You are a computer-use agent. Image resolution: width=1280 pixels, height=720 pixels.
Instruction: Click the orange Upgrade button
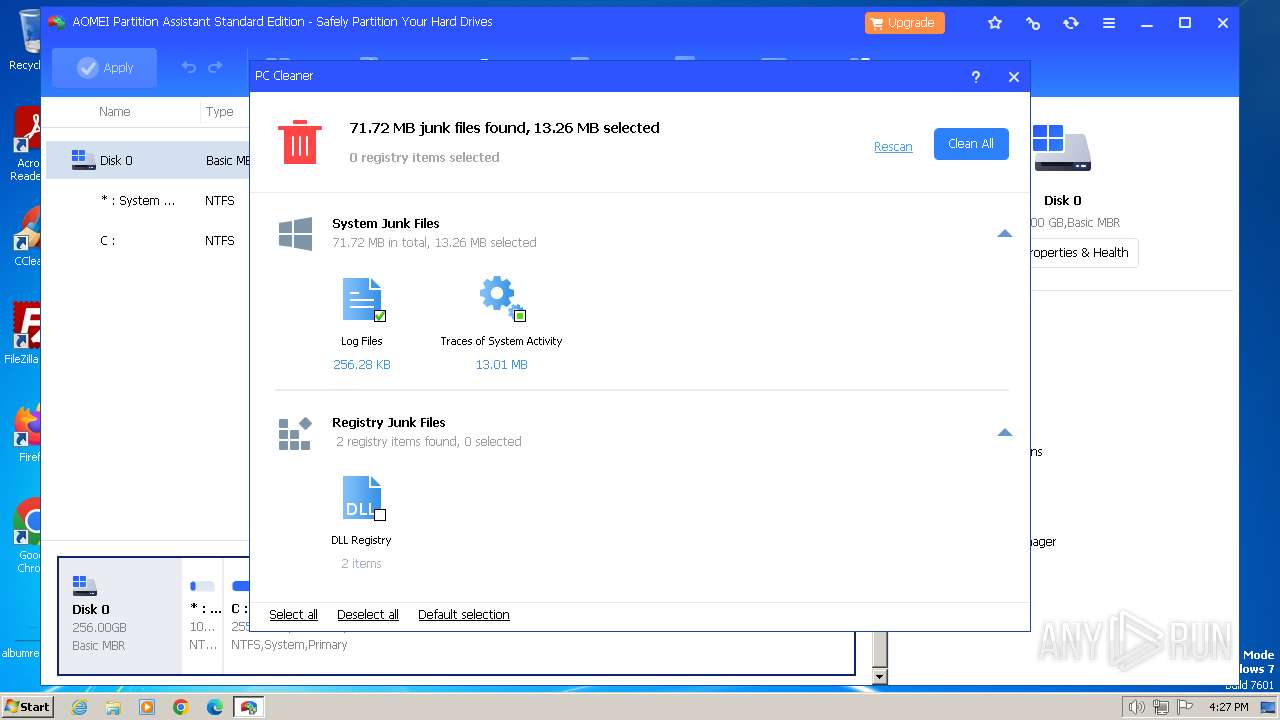905,23
